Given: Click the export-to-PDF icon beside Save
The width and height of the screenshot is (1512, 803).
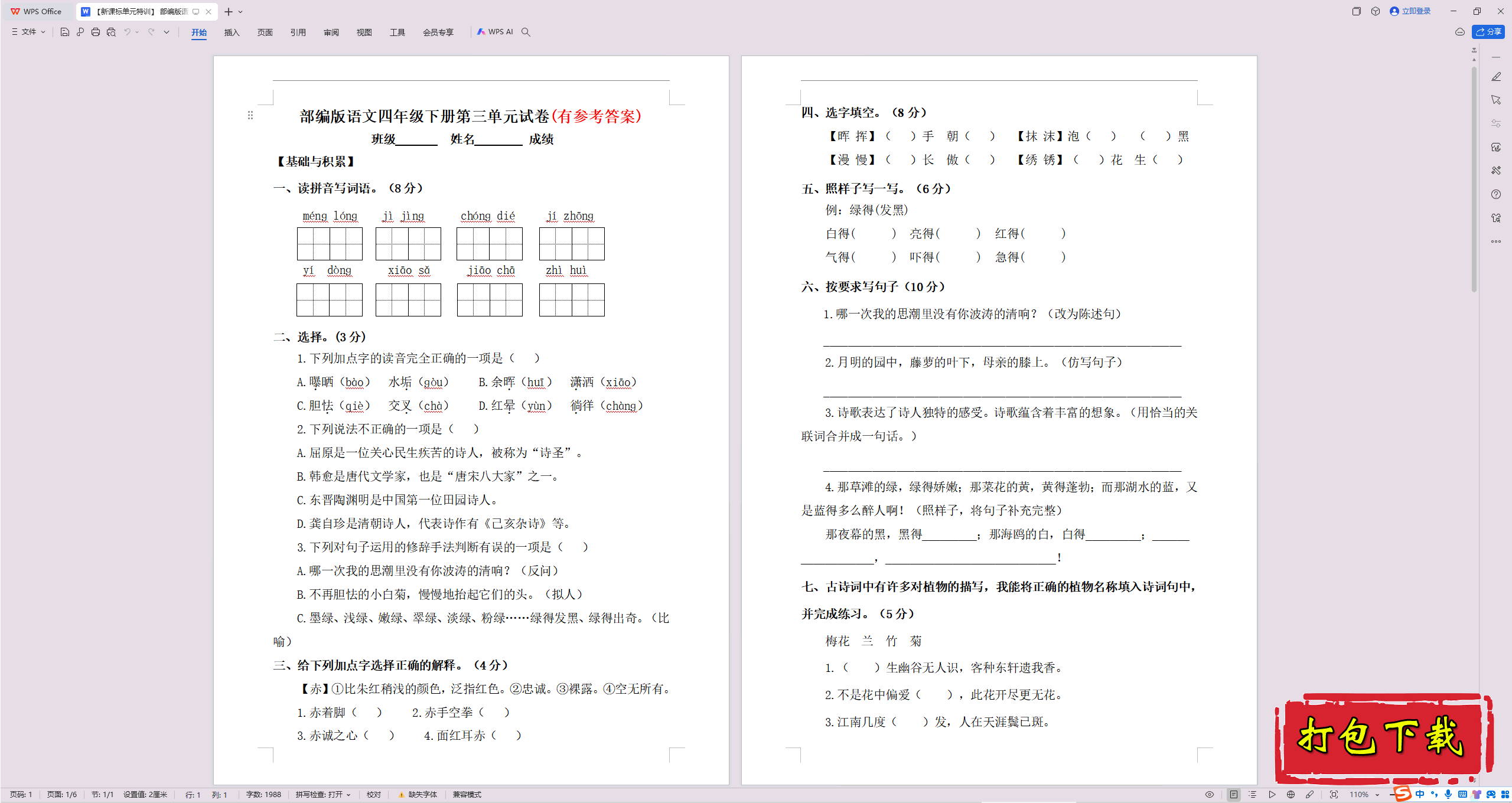Looking at the screenshot, I should point(80,32).
